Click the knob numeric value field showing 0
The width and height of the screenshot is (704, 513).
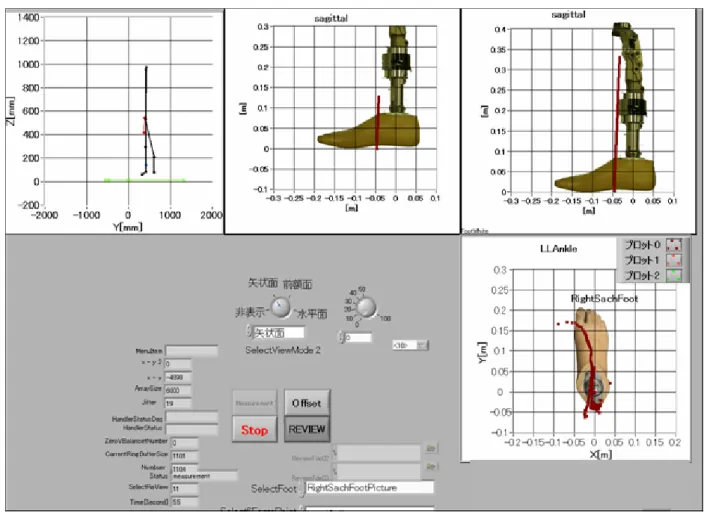tap(358, 337)
